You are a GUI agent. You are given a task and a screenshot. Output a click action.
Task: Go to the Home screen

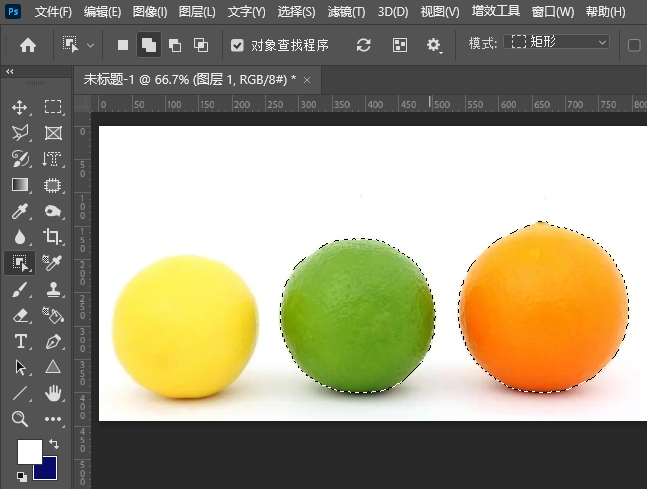click(x=28, y=45)
